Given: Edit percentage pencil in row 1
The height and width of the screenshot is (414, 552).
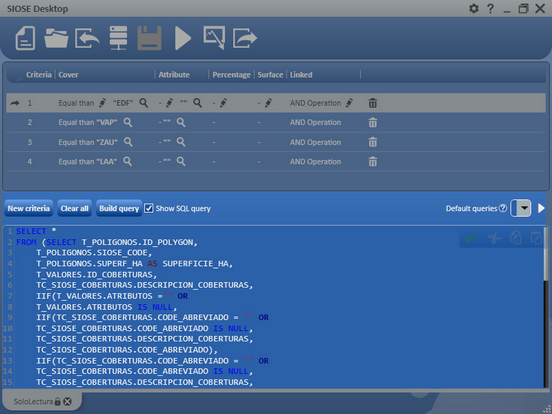Looking at the screenshot, I should click(223, 103).
